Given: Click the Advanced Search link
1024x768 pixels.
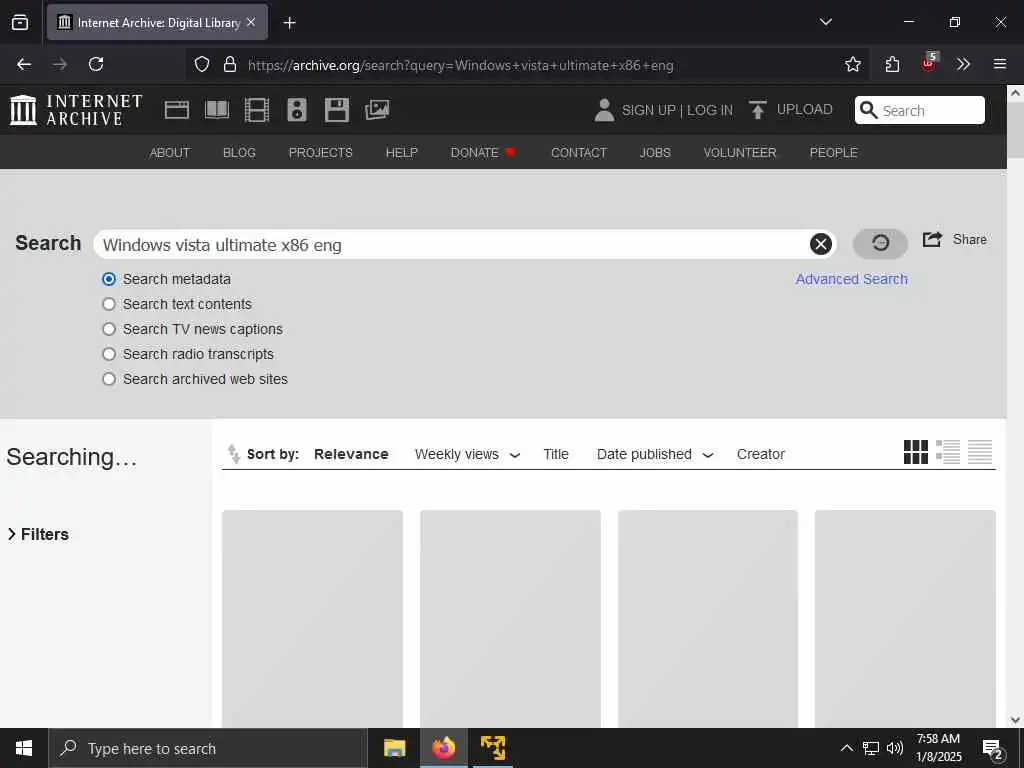Looking at the screenshot, I should (852, 279).
